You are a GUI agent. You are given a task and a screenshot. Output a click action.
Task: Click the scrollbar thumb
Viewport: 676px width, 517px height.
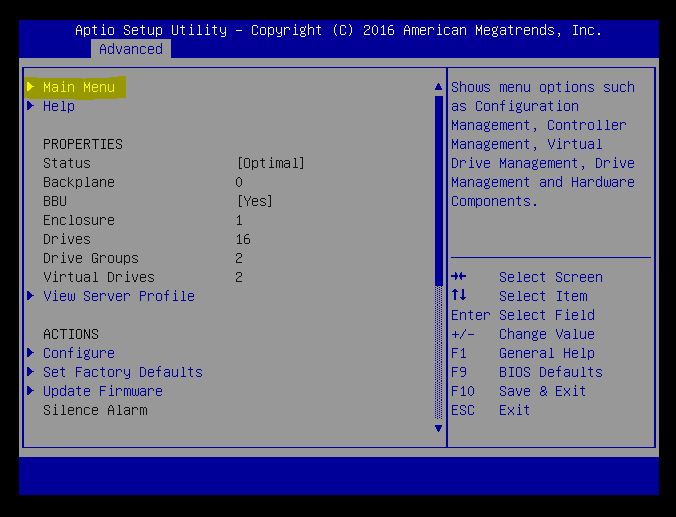[x=438, y=190]
